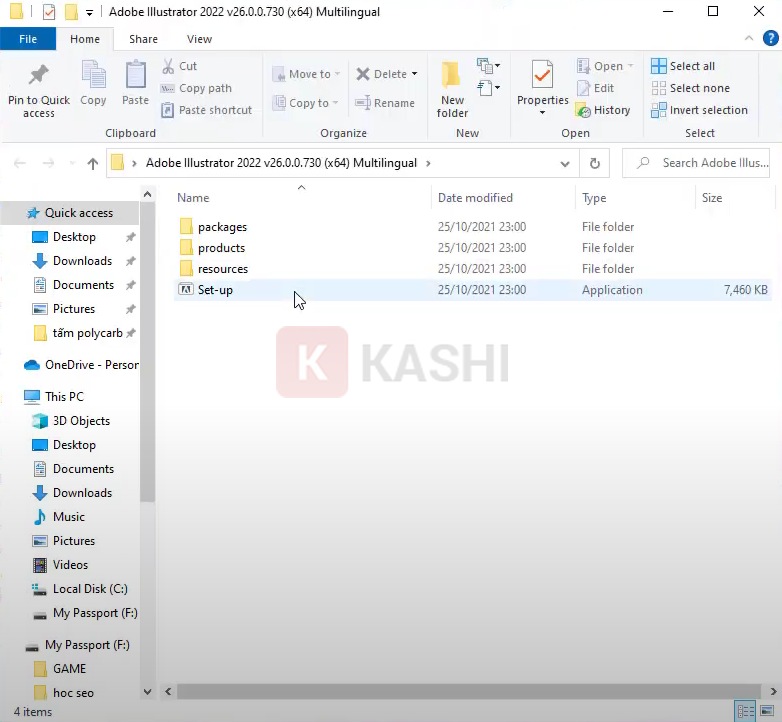
Task: Open Music folder under This PC
Action: 68,517
